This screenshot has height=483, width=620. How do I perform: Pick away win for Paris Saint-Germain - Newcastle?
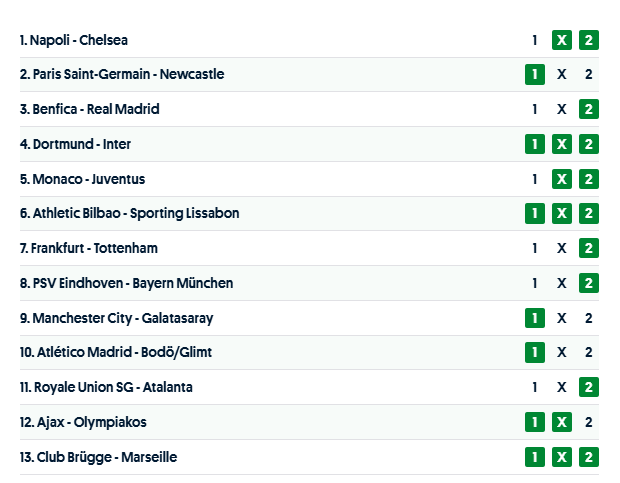pyautogui.click(x=589, y=75)
